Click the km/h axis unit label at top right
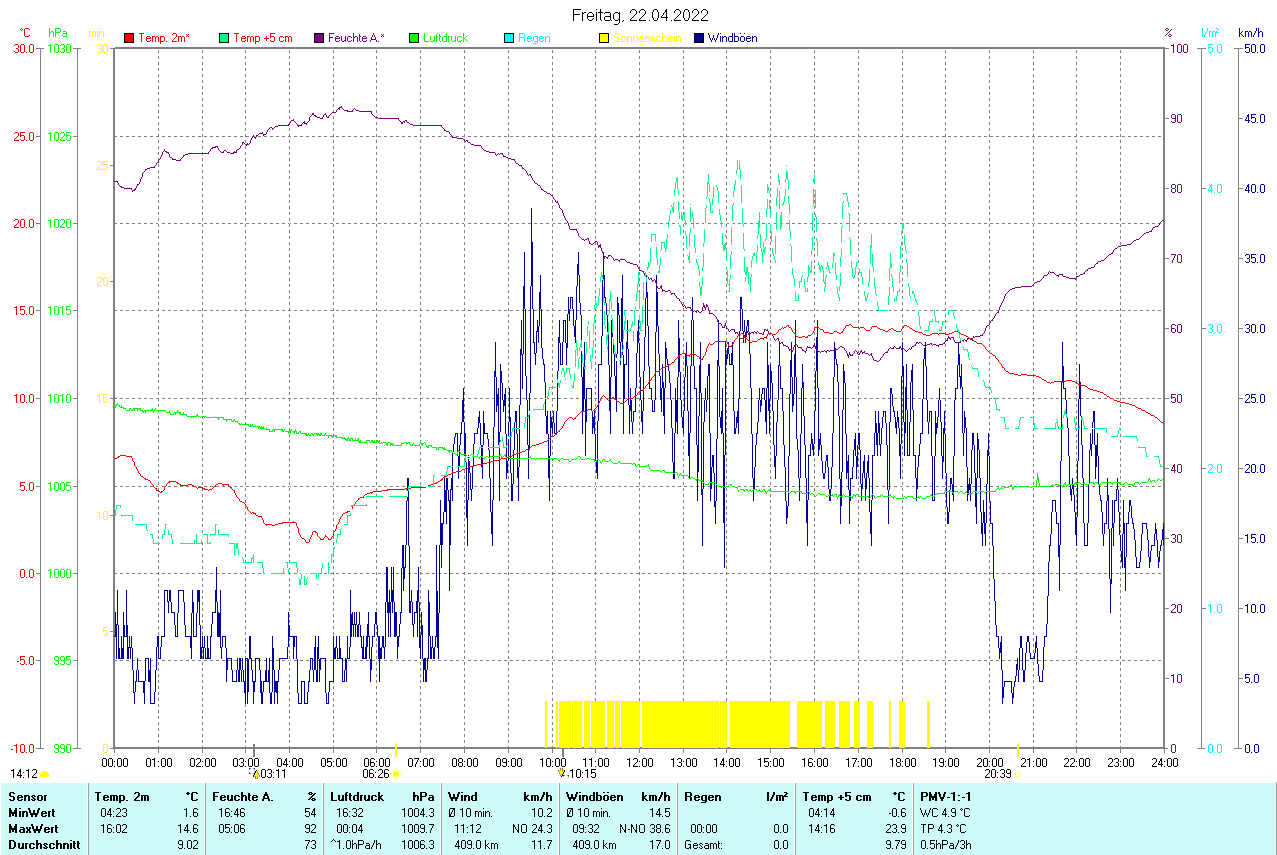This screenshot has width=1277, height=855. pos(1251,33)
